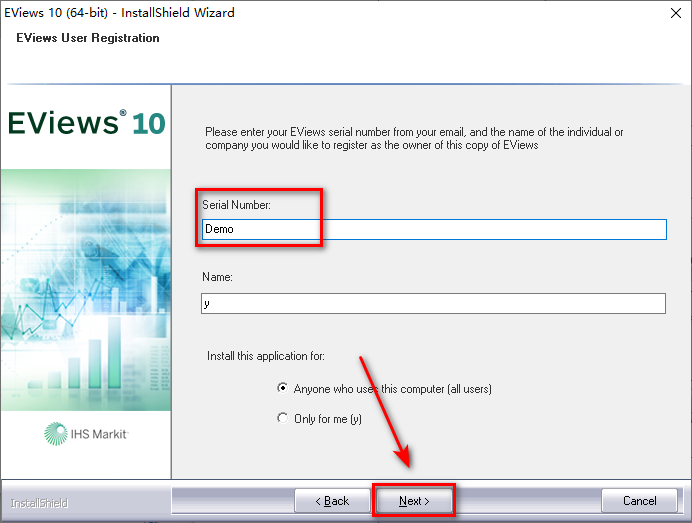The image size is (692, 523).
Task: Click the Next button
Action: coord(414,500)
